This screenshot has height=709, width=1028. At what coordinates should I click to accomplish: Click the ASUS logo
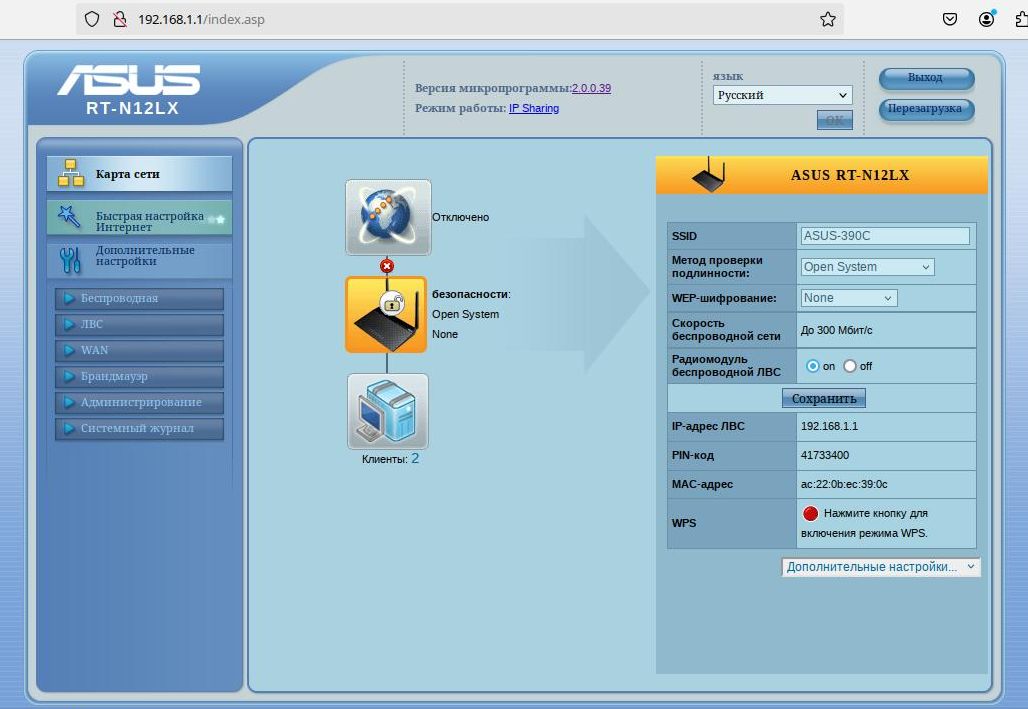click(128, 80)
